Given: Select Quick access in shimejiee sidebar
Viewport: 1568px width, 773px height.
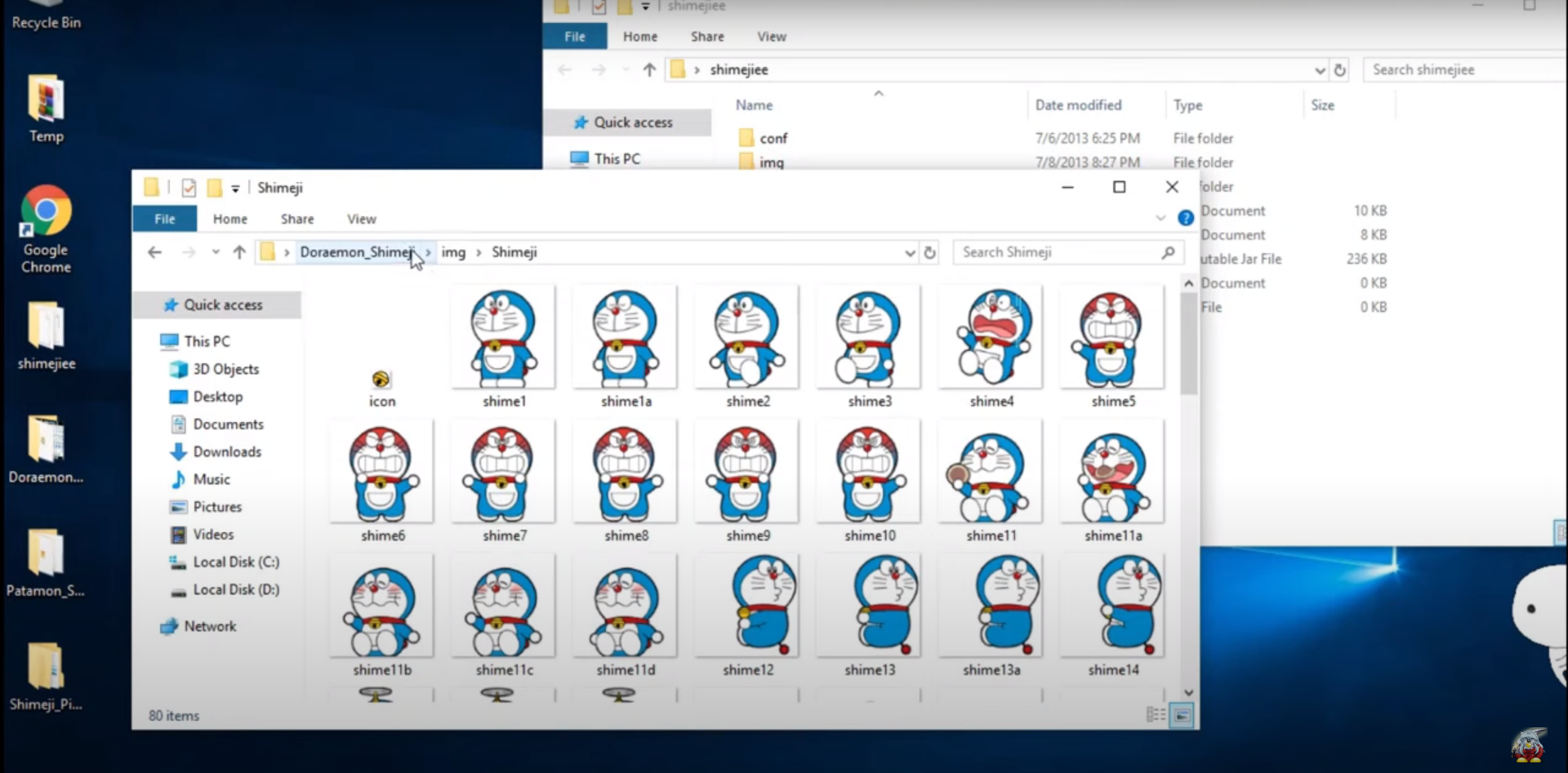Looking at the screenshot, I should coord(626,122).
